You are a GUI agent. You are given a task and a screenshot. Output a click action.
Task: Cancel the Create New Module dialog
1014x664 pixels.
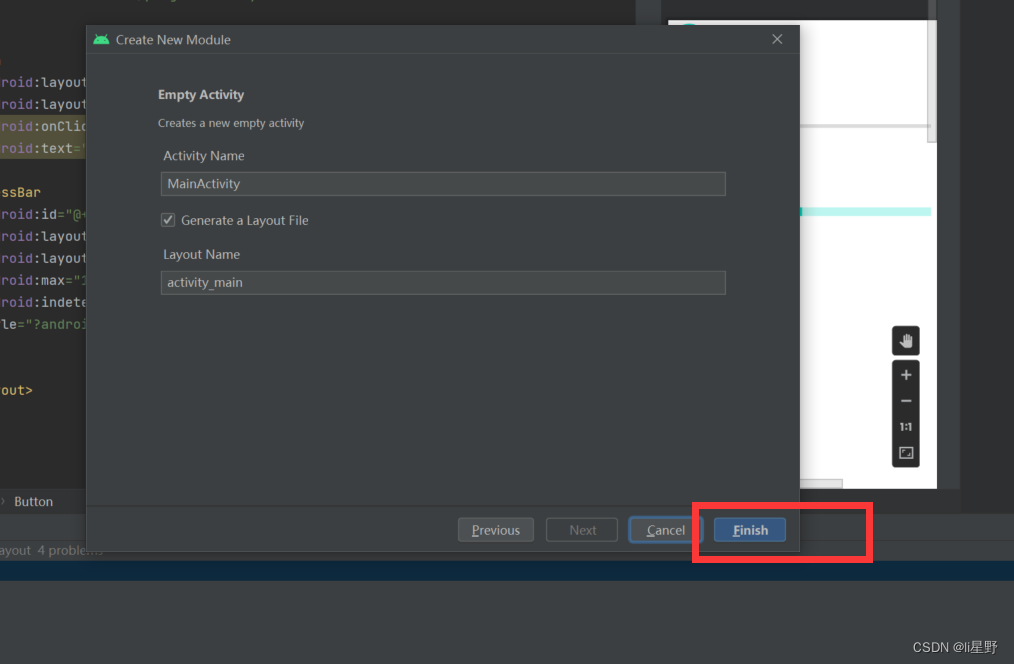coord(665,530)
